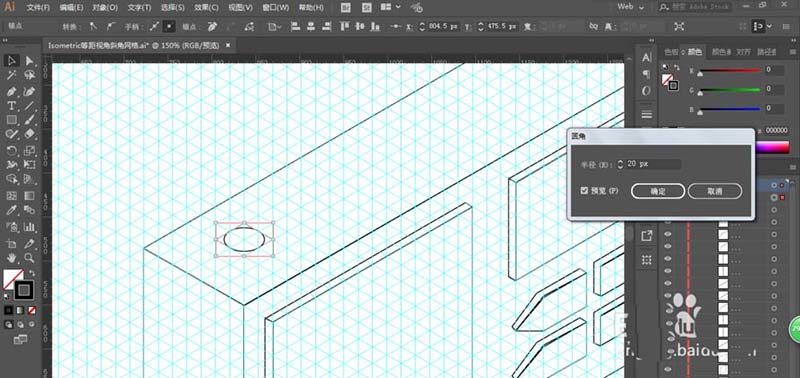Select the Zoom tool

(x=30, y=258)
